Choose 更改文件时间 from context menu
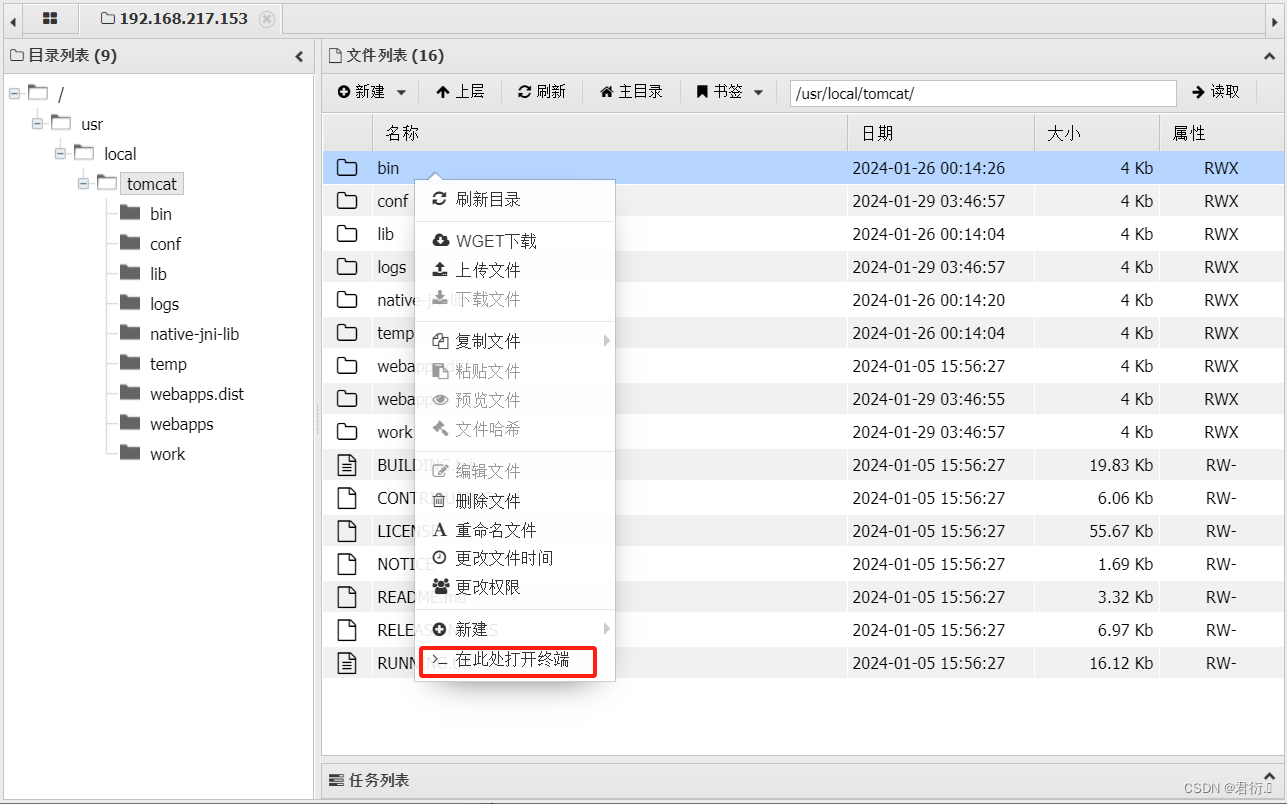This screenshot has height=804, width=1287. pyautogui.click(x=515, y=558)
